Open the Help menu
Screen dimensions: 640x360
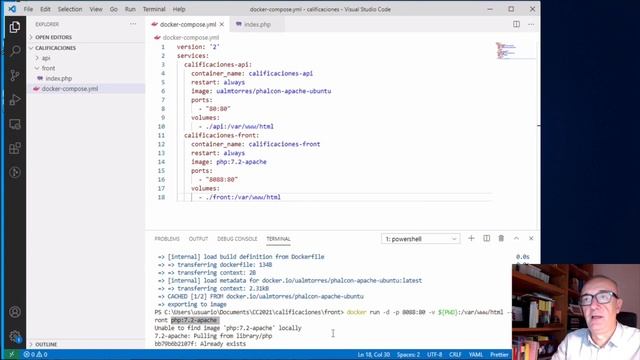[x=179, y=9]
